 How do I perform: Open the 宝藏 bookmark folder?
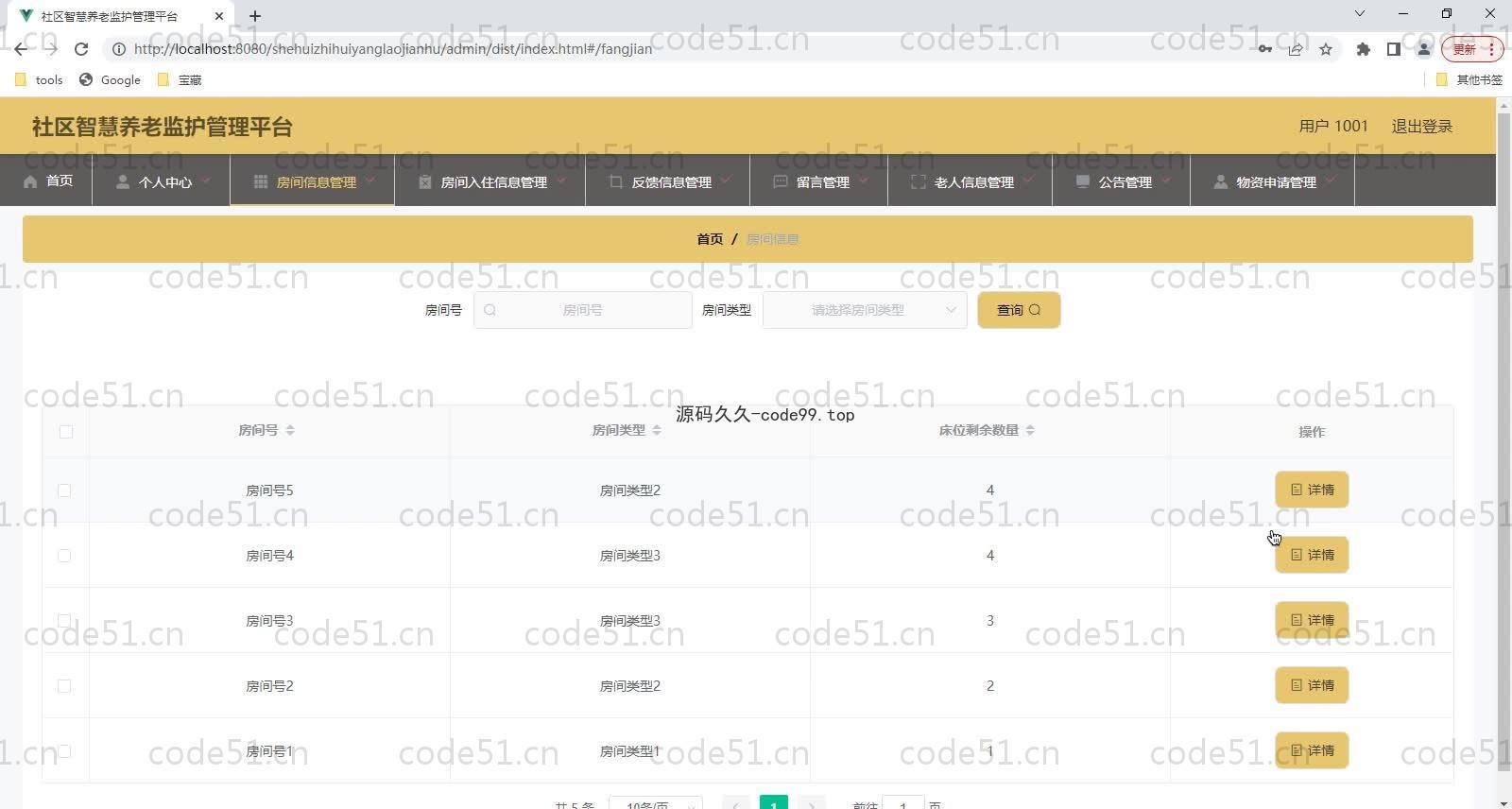point(180,79)
